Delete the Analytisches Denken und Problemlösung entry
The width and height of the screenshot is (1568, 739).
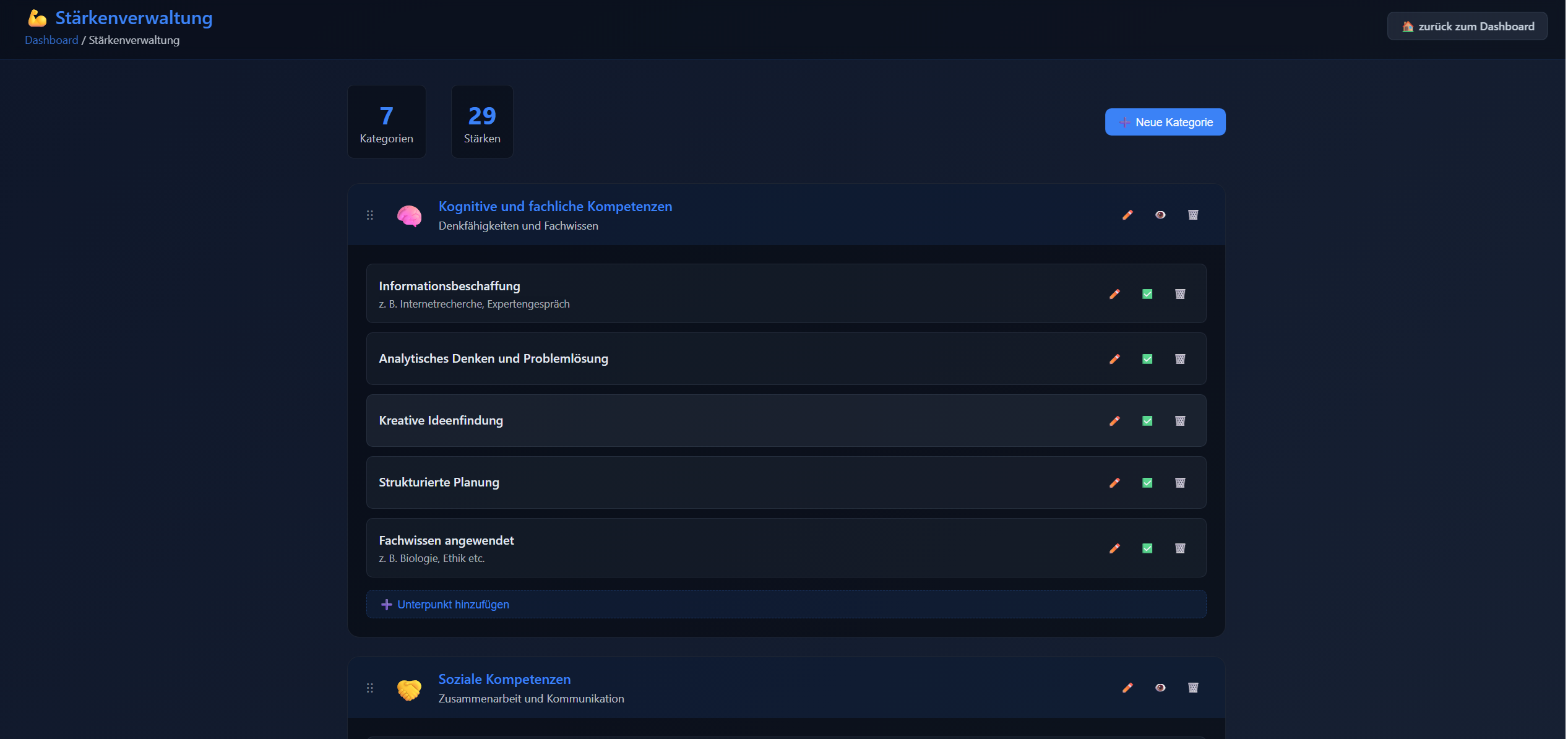1180,359
